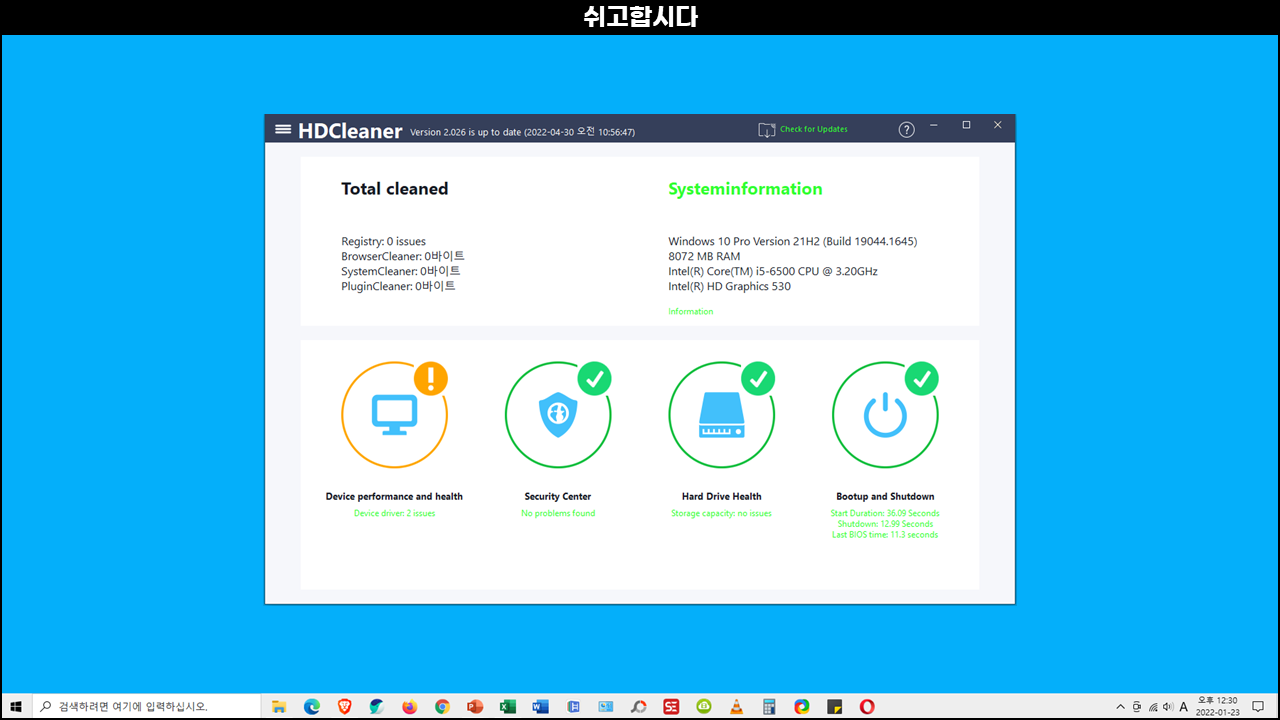Click the Total cleaned heading

click(394, 189)
